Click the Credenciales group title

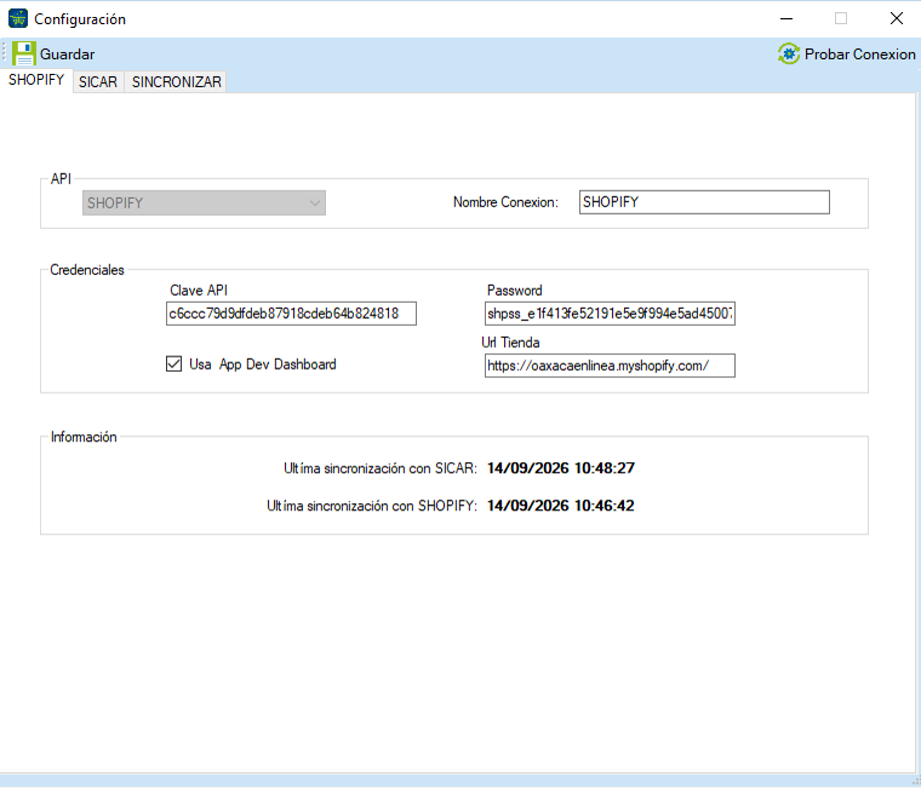(87, 270)
